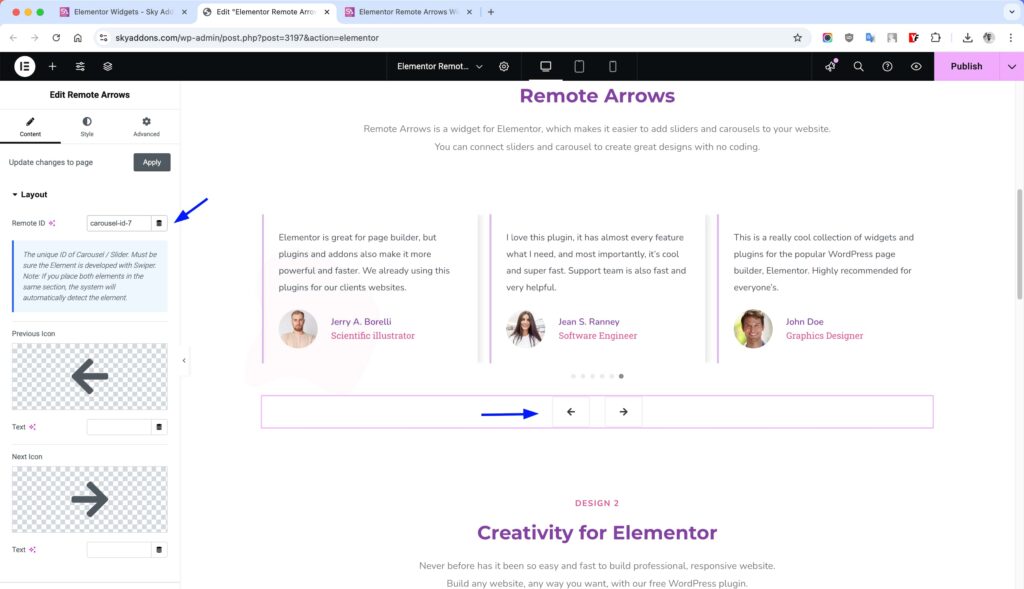The height and width of the screenshot is (589, 1024).
Task: Open a new browser tab
Action: (x=490, y=12)
